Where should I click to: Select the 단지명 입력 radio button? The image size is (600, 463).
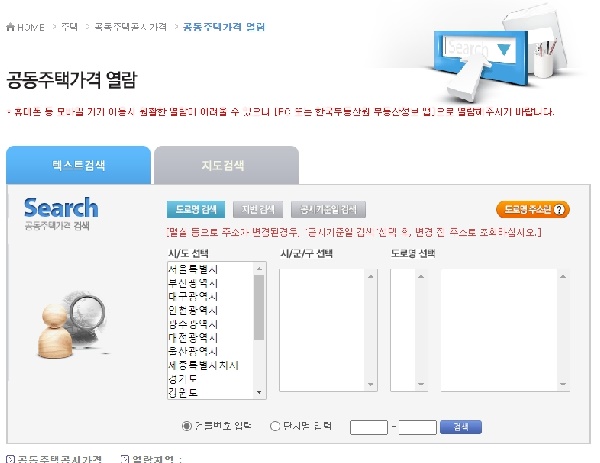(x=275, y=426)
